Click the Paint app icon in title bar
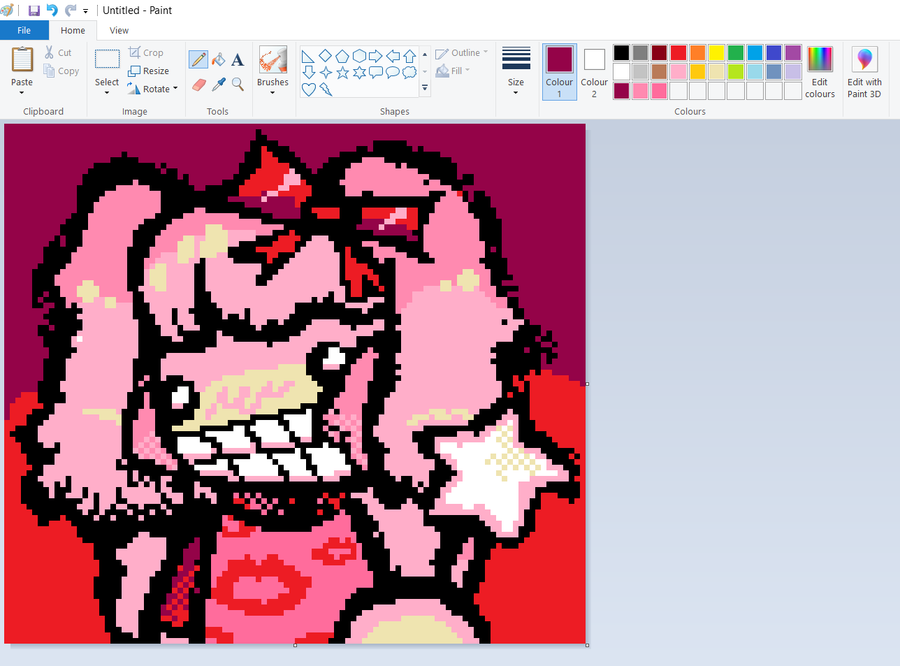This screenshot has width=900, height=666. tap(7, 10)
